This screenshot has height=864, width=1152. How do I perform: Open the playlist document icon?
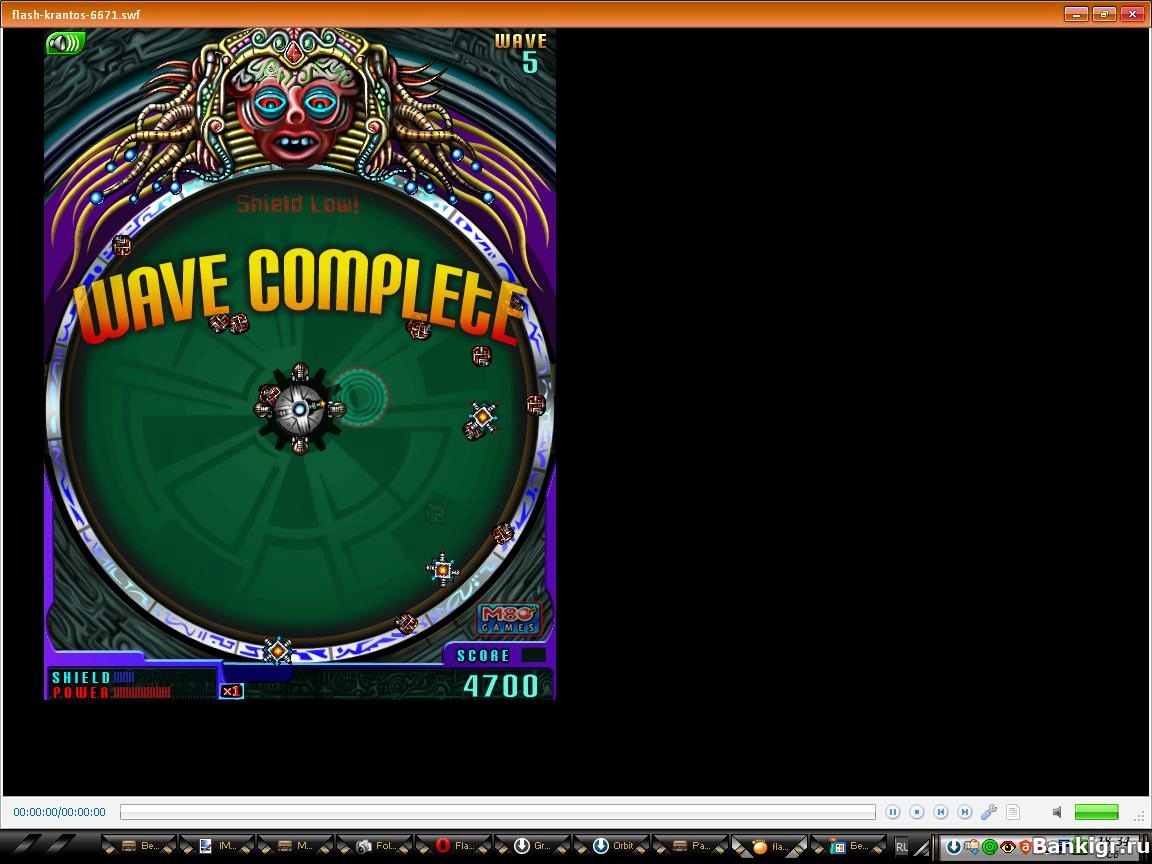pos(1013,812)
